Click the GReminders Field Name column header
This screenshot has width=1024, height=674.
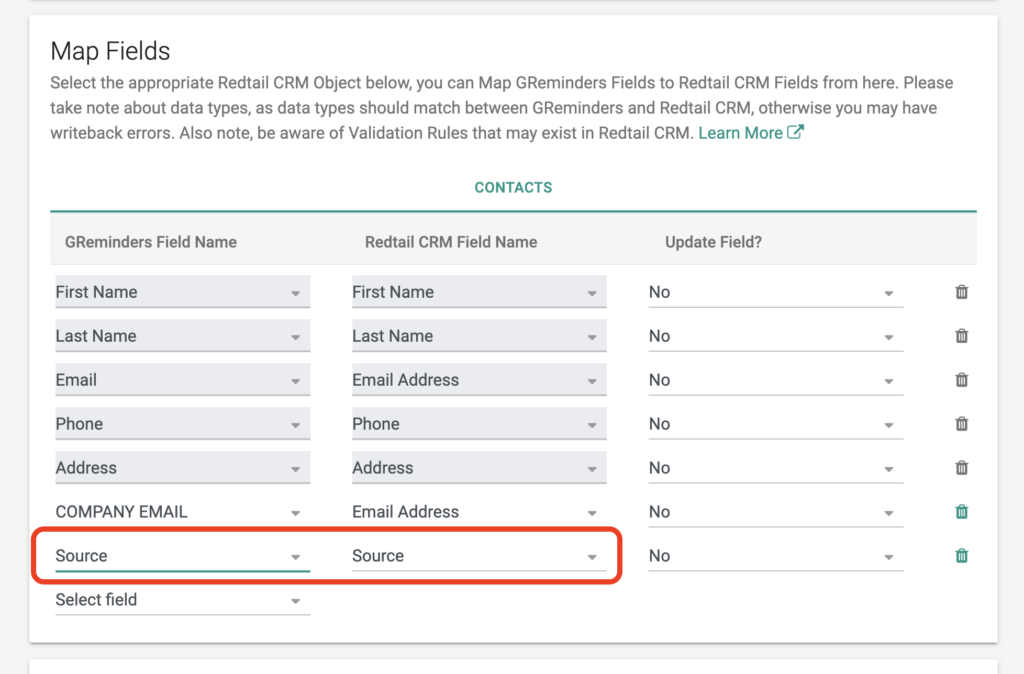point(151,242)
